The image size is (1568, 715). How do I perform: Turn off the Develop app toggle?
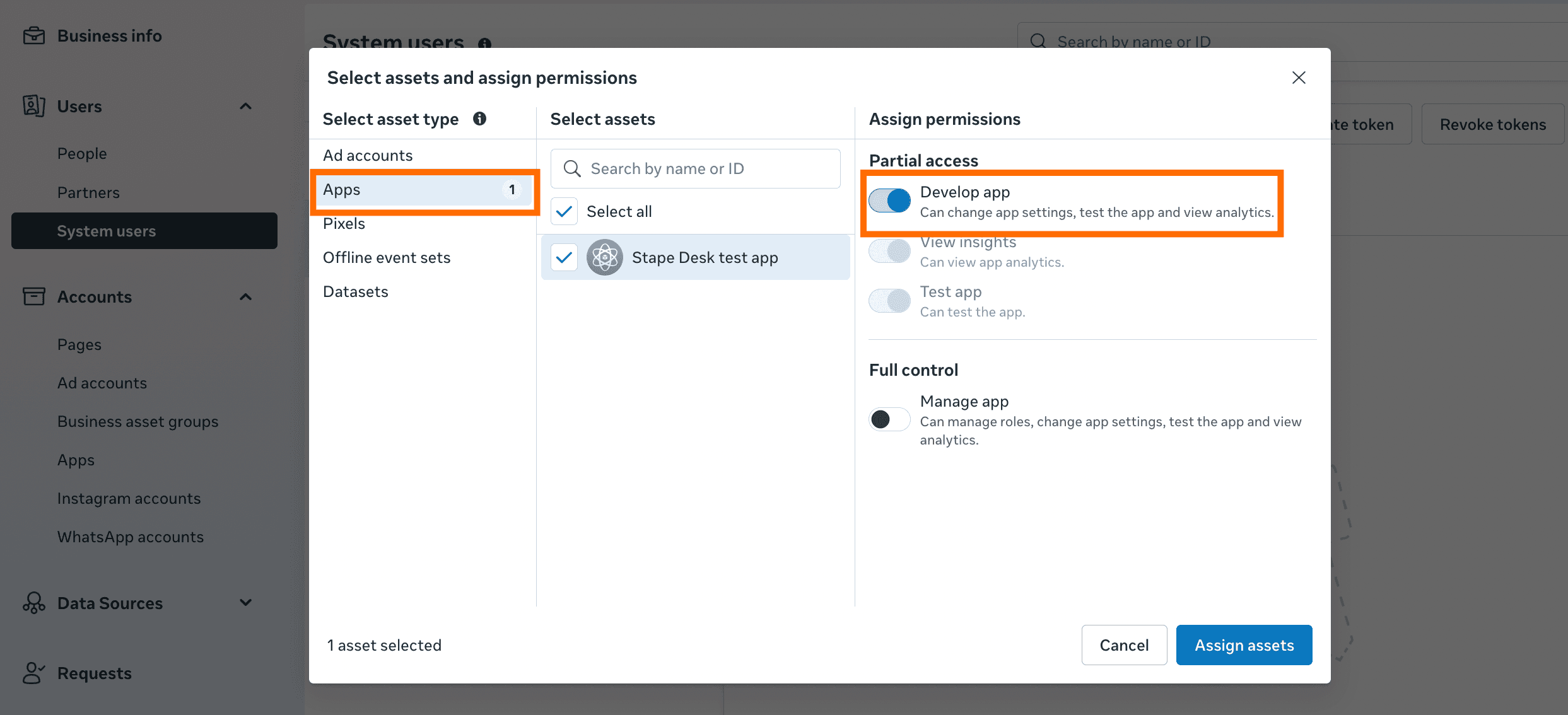(x=889, y=201)
